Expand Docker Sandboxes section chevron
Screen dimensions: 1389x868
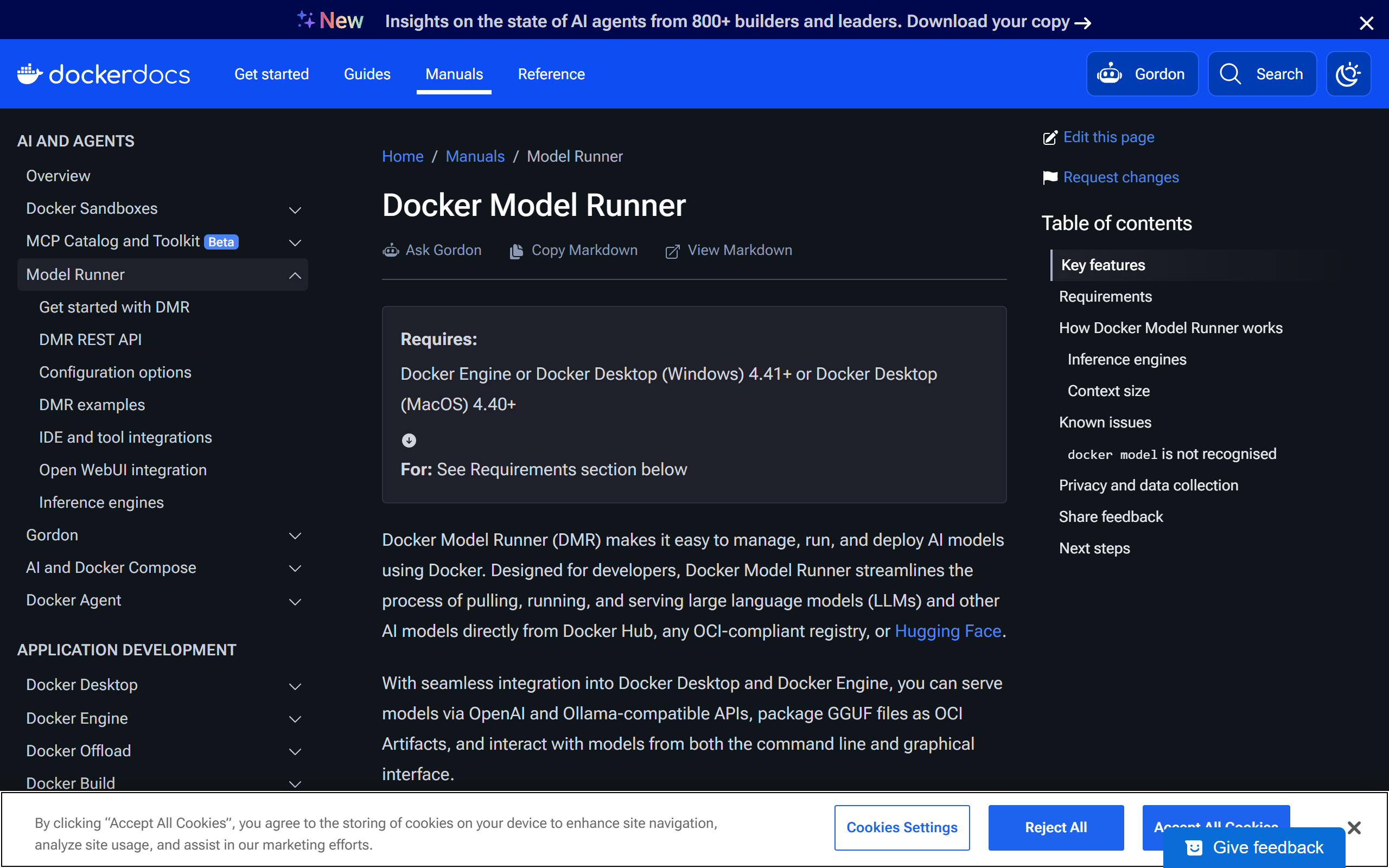pos(295,209)
